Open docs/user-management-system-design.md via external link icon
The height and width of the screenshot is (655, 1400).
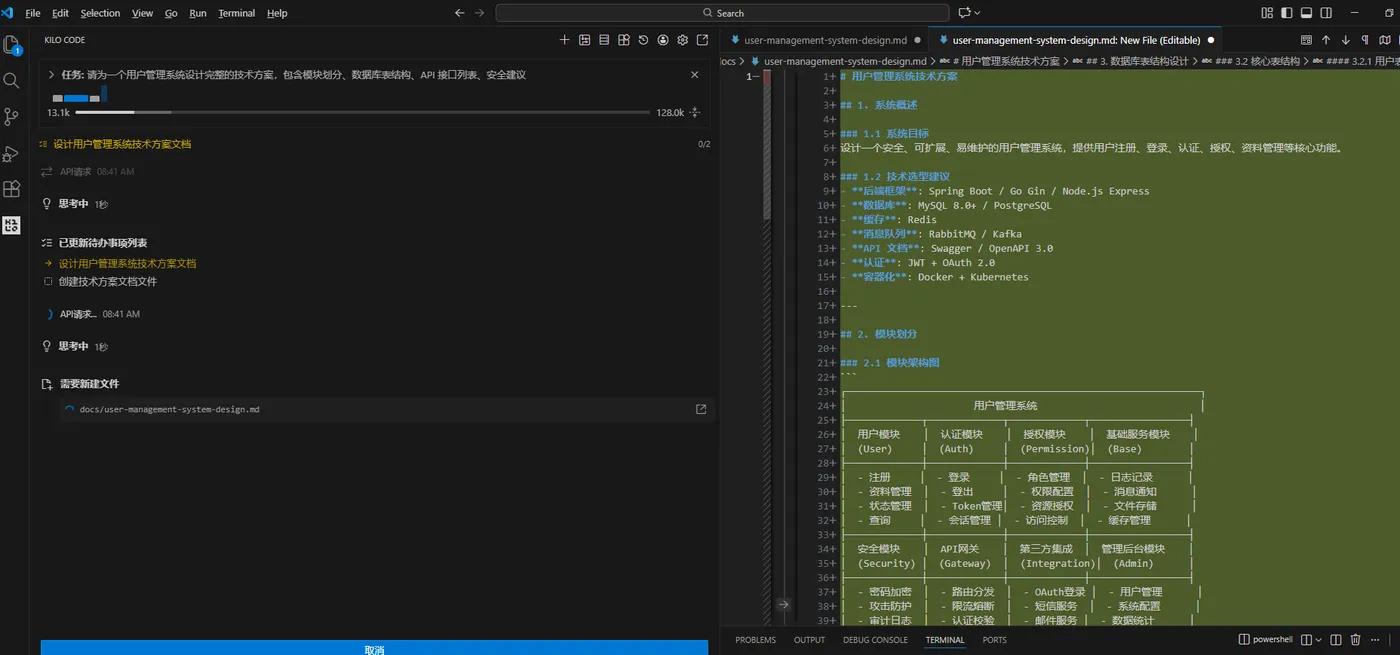701,409
